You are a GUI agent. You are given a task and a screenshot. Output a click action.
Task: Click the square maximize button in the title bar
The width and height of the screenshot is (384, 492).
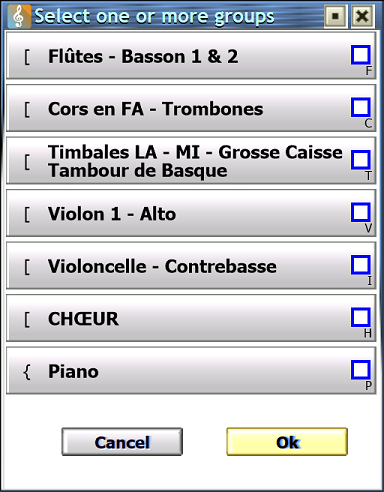coord(336,16)
